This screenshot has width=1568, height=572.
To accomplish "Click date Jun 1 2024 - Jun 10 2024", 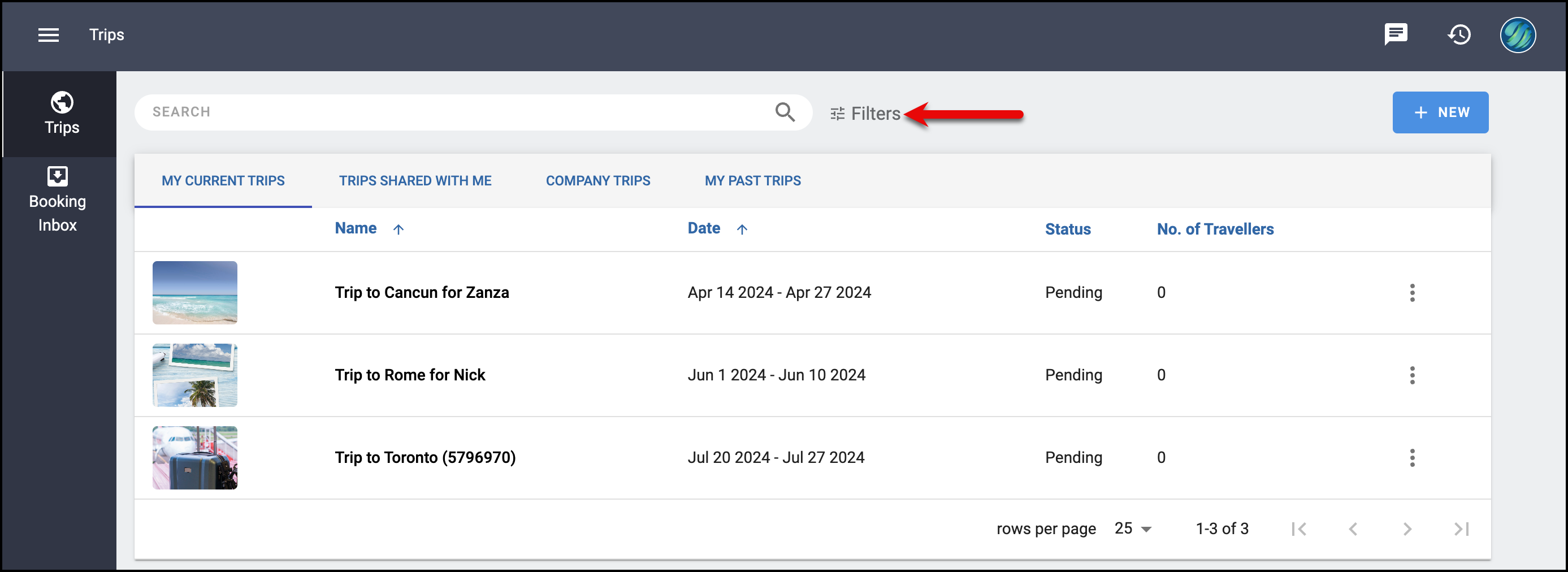I will [776, 375].
